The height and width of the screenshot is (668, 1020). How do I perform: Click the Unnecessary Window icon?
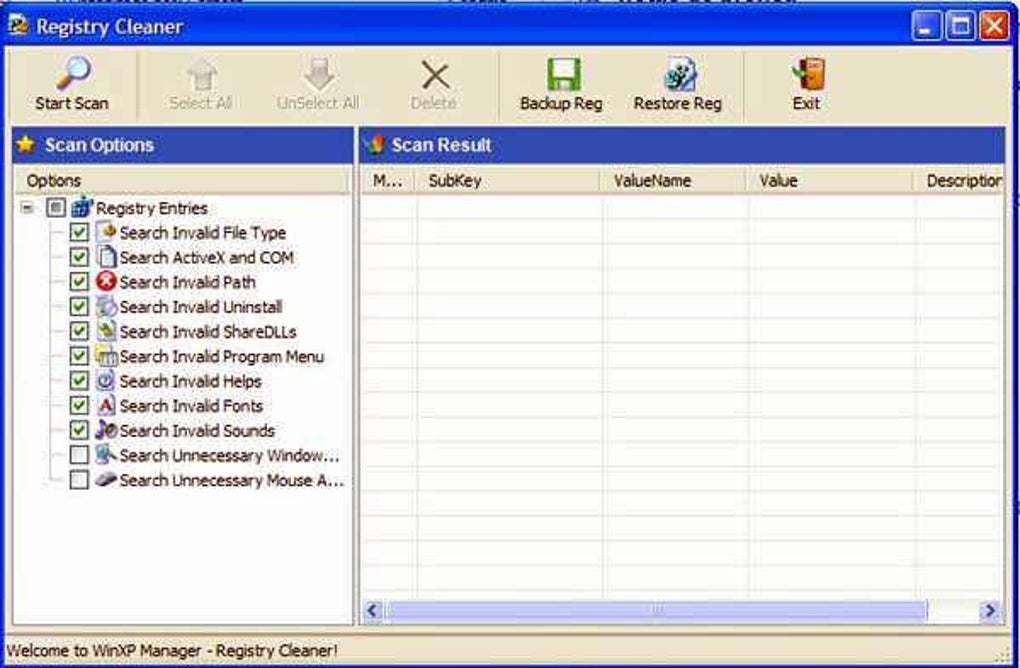pos(106,455)
